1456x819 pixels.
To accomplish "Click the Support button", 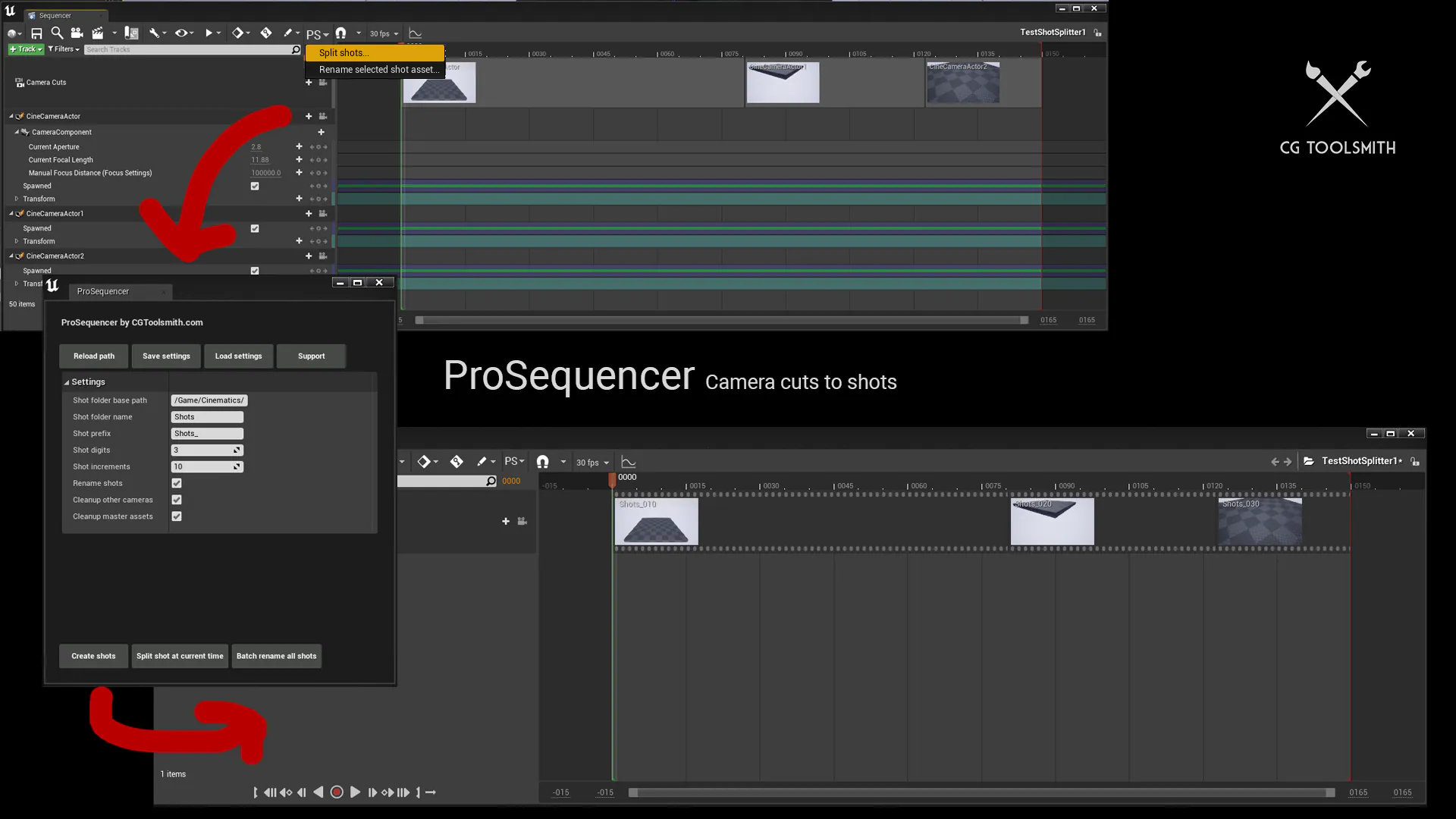I will [311, 356].
